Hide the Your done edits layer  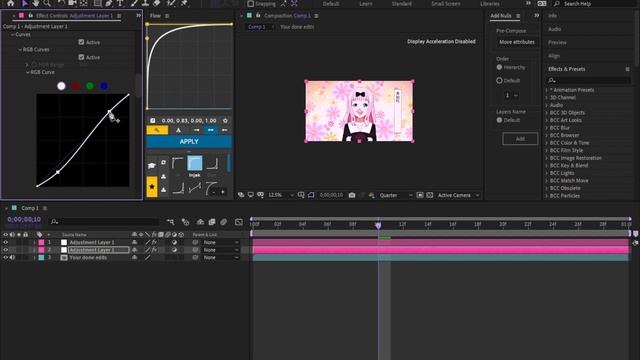6,258
